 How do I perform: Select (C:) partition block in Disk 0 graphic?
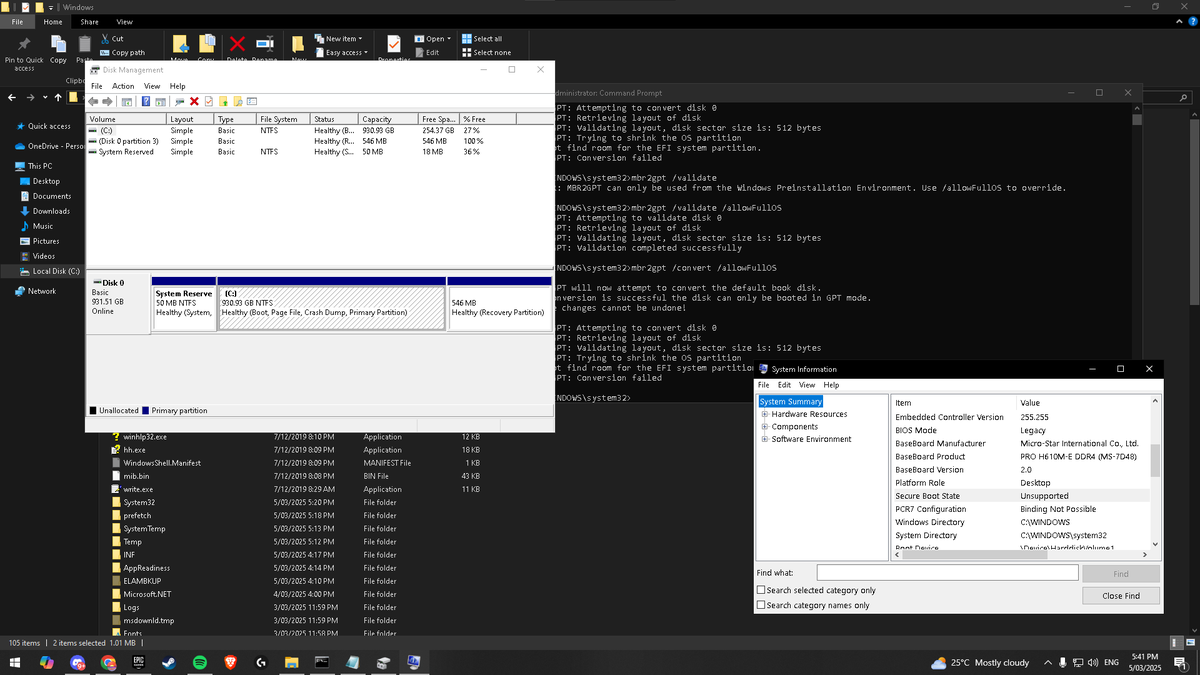(331, 305)
